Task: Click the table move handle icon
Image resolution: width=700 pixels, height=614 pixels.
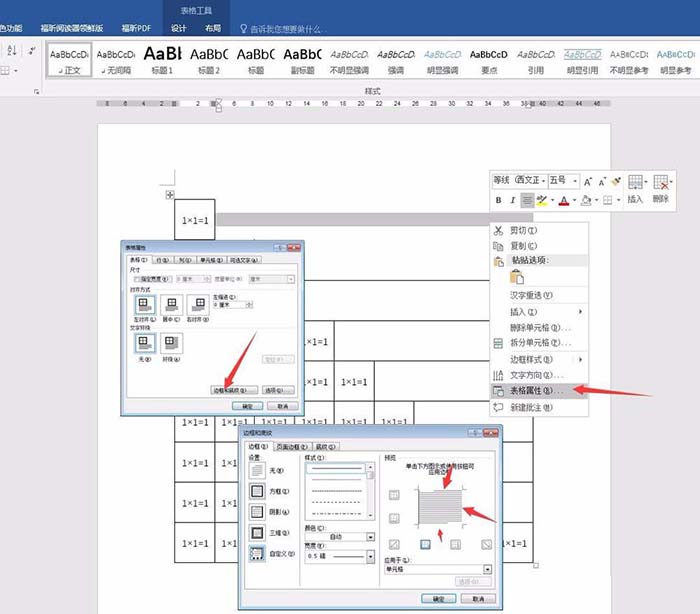Action: tap(170, 194)
